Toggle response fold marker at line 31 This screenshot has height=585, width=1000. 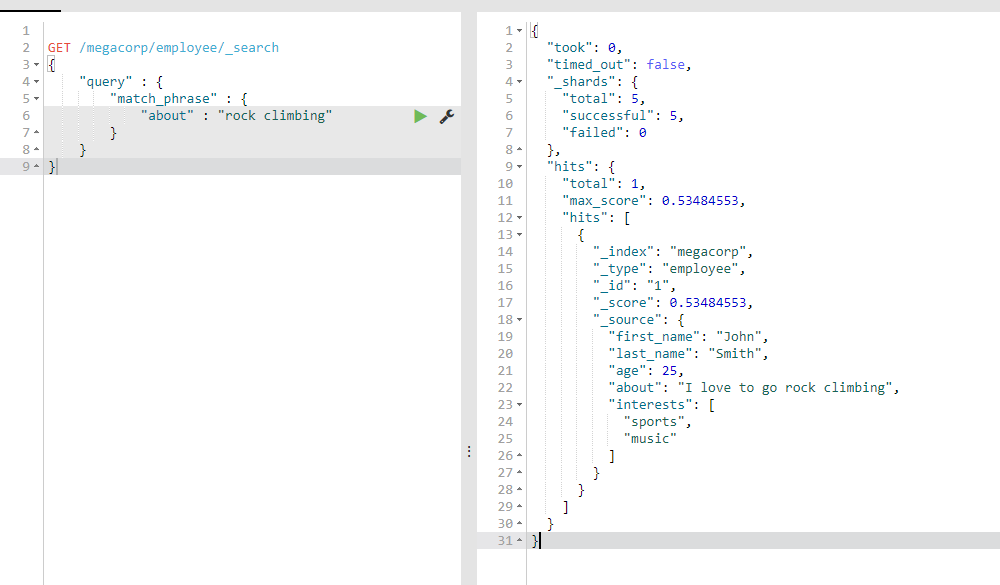(x=519, y=540)
